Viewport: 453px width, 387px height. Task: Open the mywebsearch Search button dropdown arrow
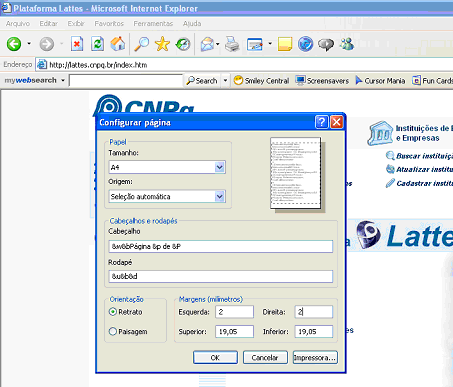pyautogui.click(x=225, y=81)
